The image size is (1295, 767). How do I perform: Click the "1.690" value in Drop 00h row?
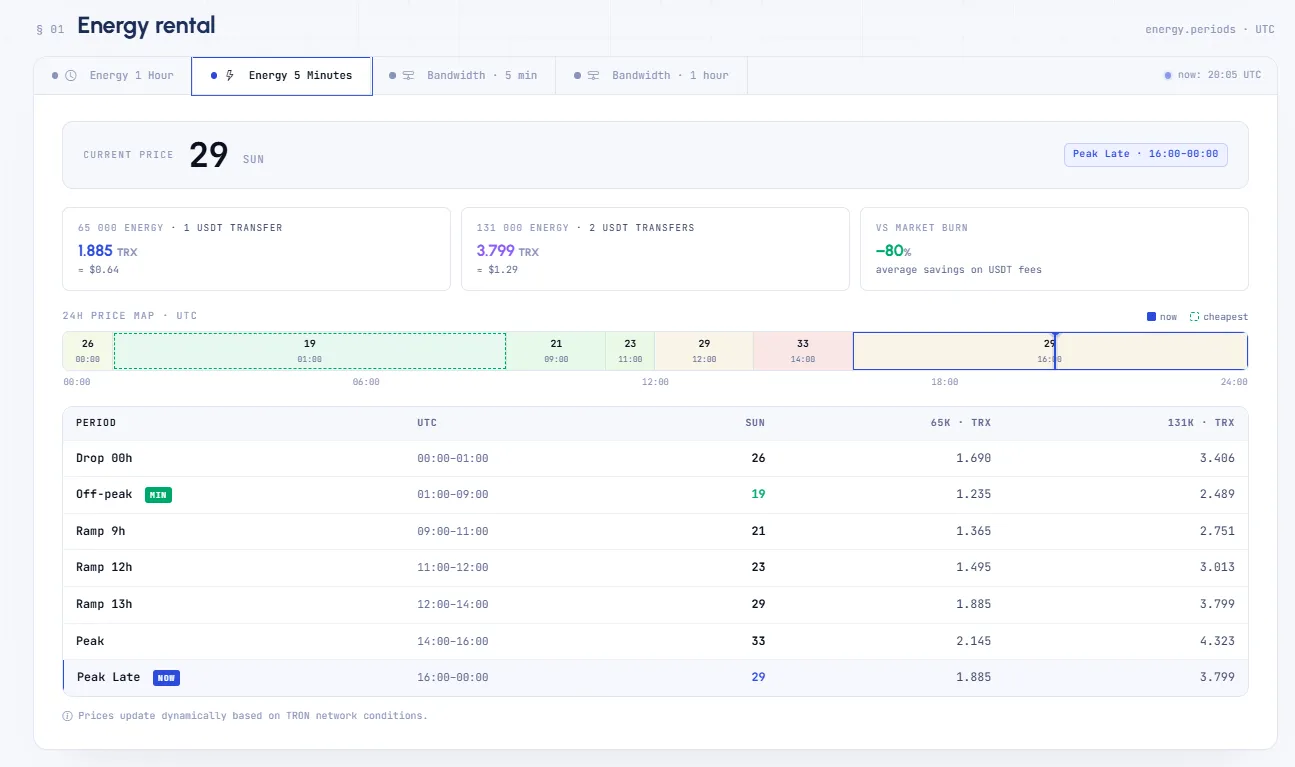[x=973, y=458]
